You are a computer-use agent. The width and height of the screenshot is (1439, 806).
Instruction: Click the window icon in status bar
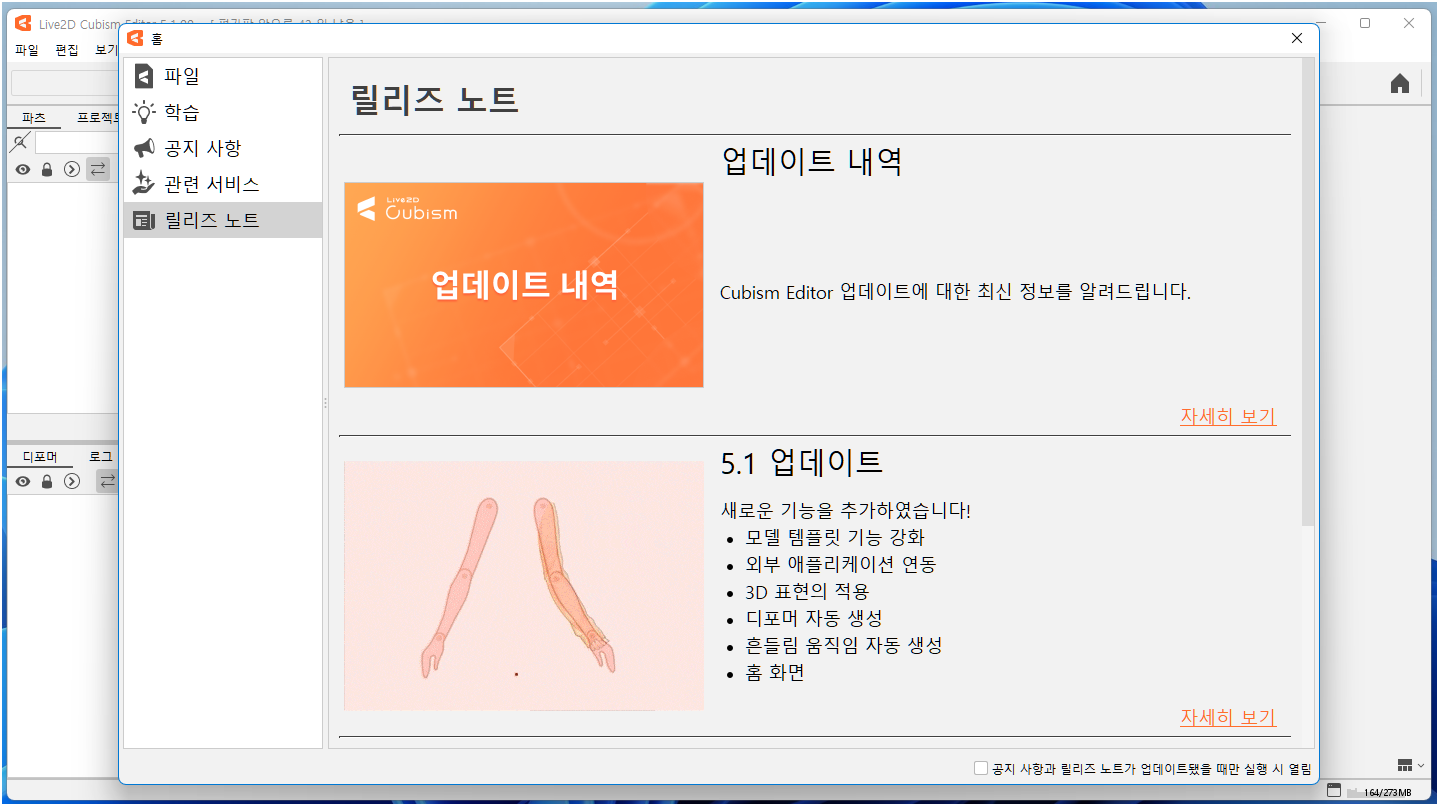click(1333, 791)
